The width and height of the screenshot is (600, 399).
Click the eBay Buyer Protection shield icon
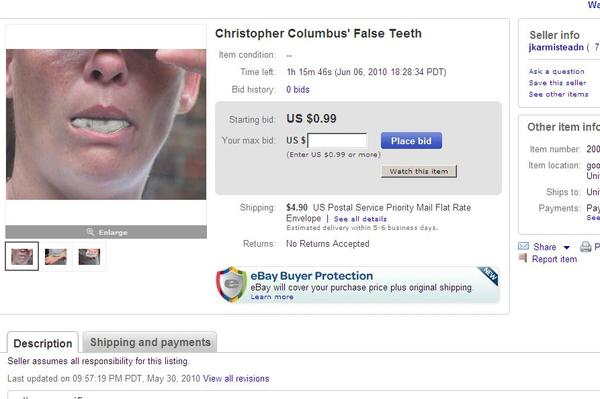(x=231, y=284)
